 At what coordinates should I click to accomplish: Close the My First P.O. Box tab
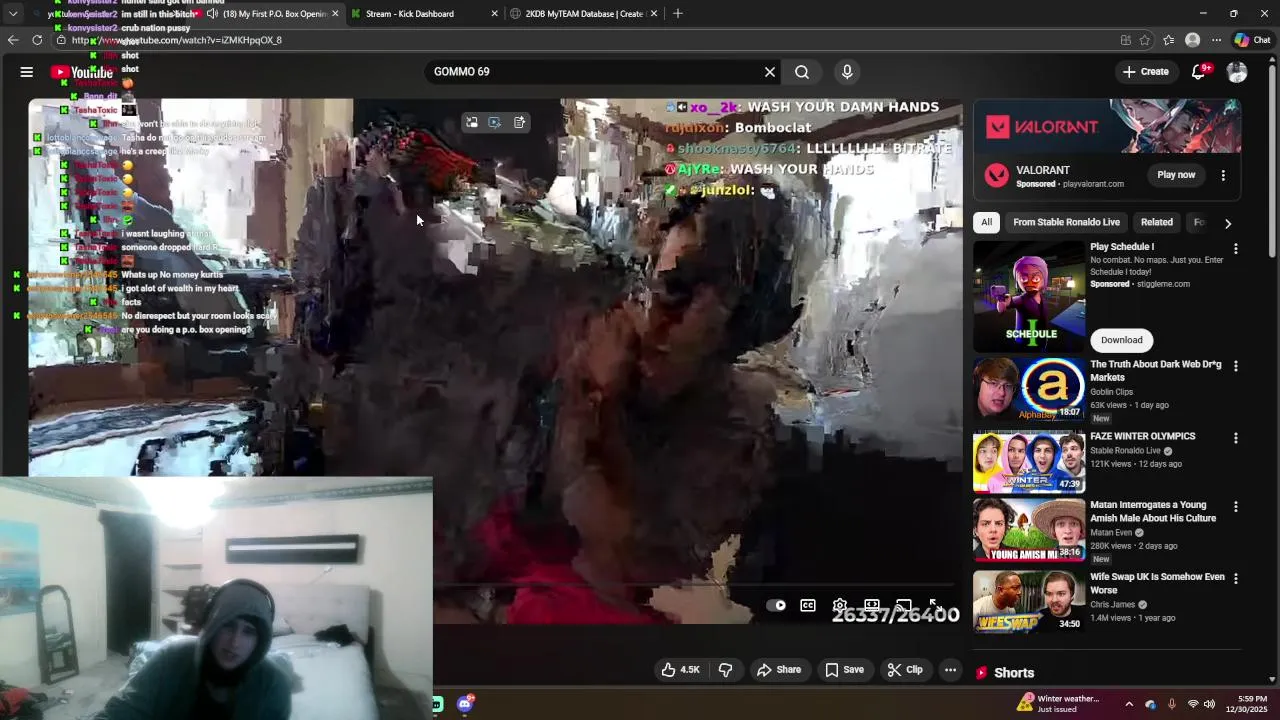[335, 14]
